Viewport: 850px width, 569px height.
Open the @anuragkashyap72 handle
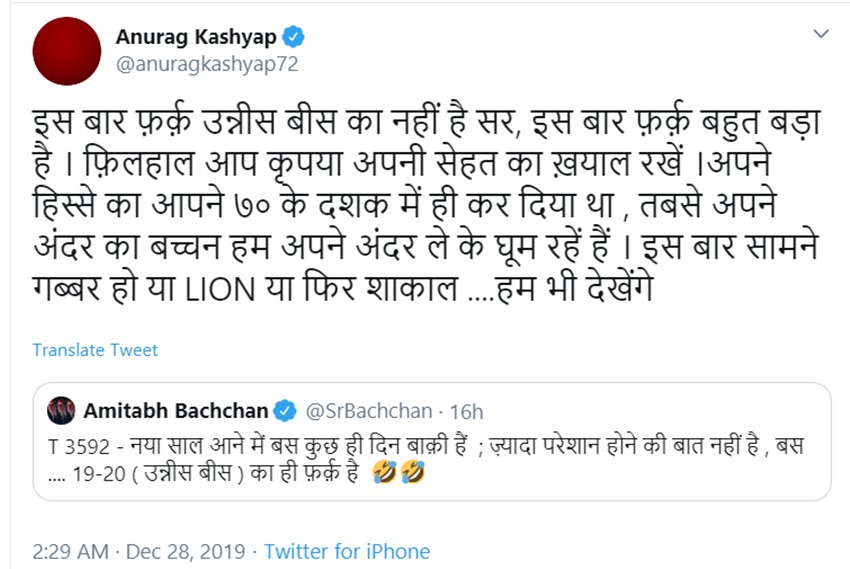coord(208,64)
